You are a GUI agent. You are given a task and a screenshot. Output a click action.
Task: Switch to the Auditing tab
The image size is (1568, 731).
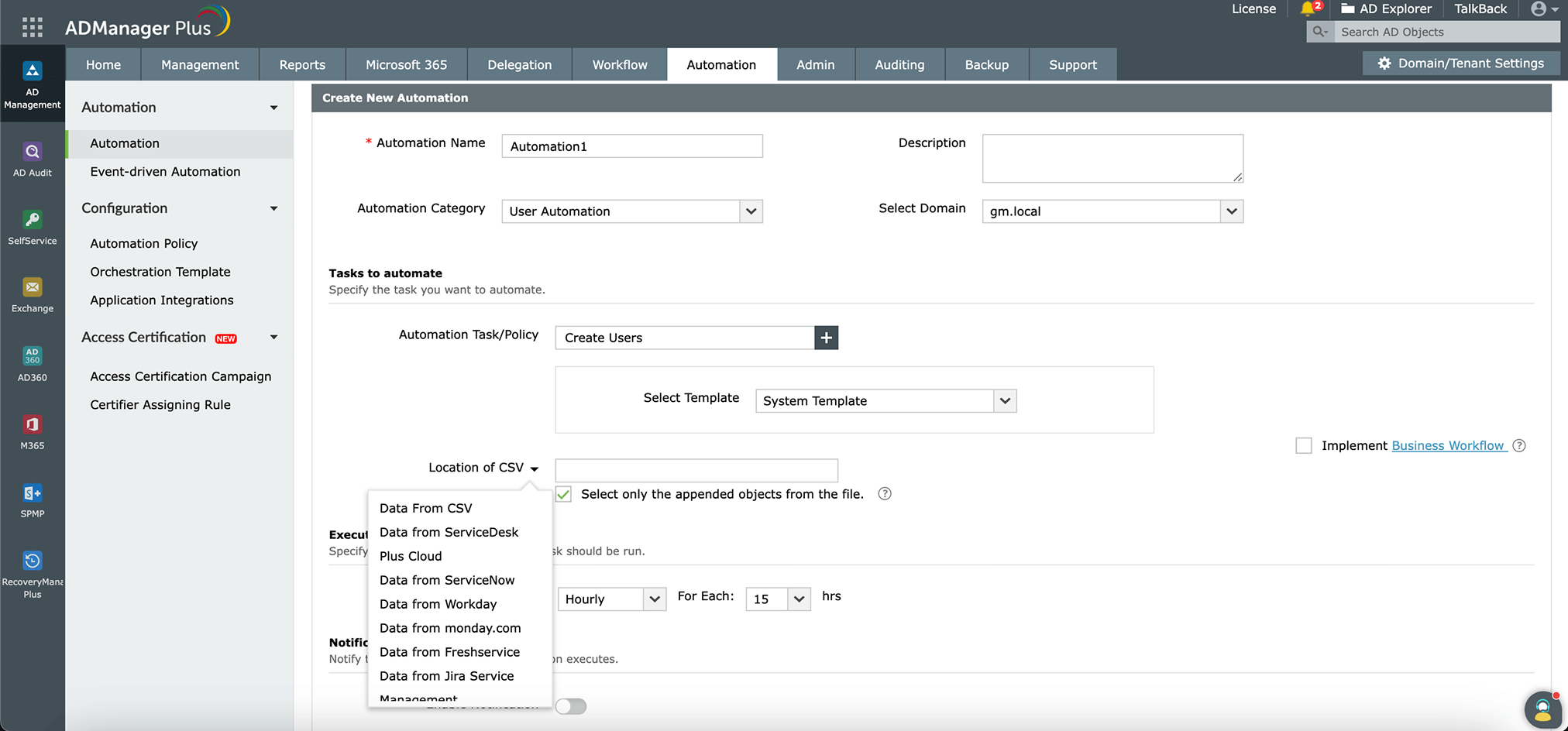(899, 65)
